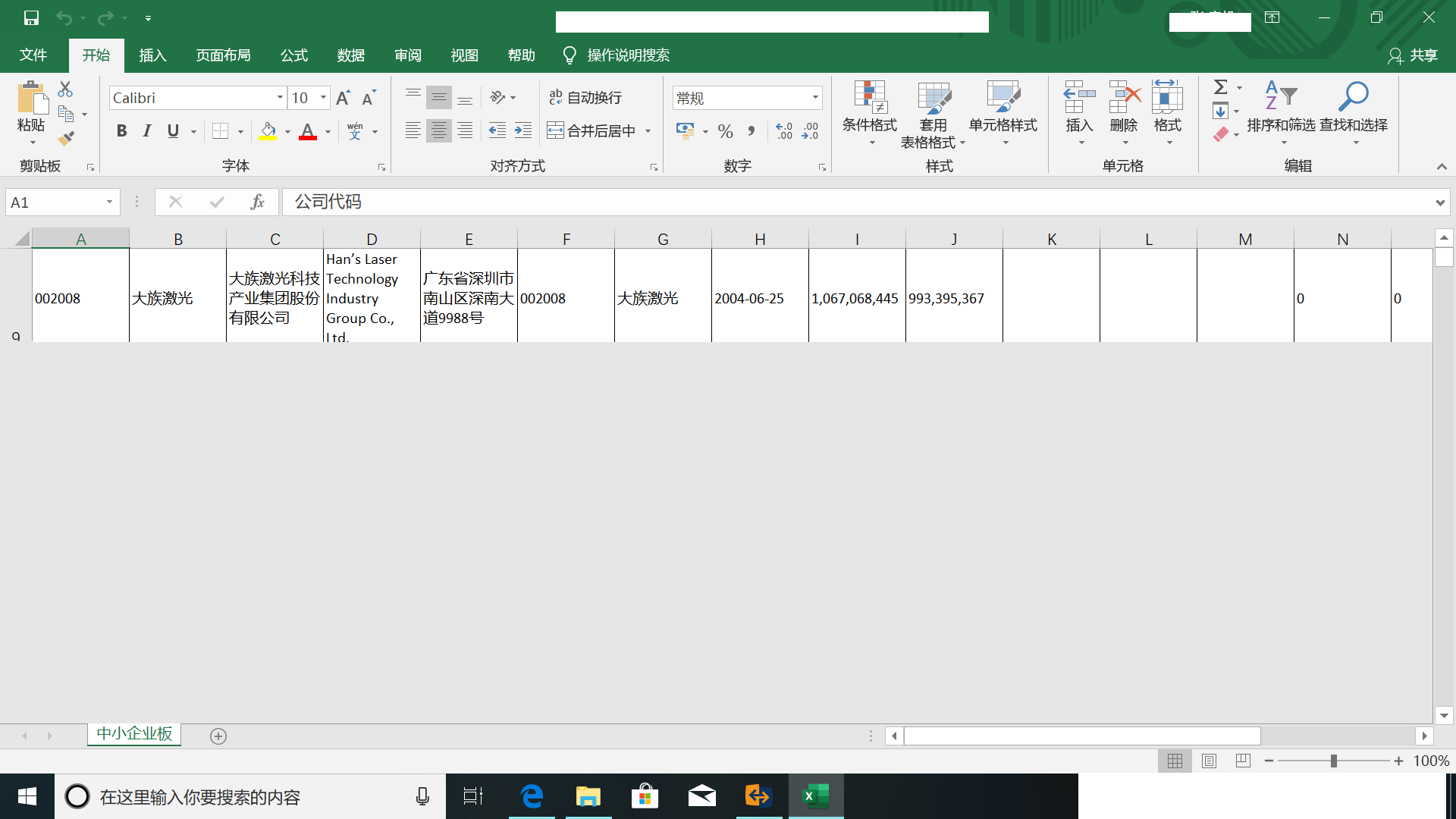1456x819 pixels.
Task: Add new sheet plus icon
Action: (x=218, y=736)
